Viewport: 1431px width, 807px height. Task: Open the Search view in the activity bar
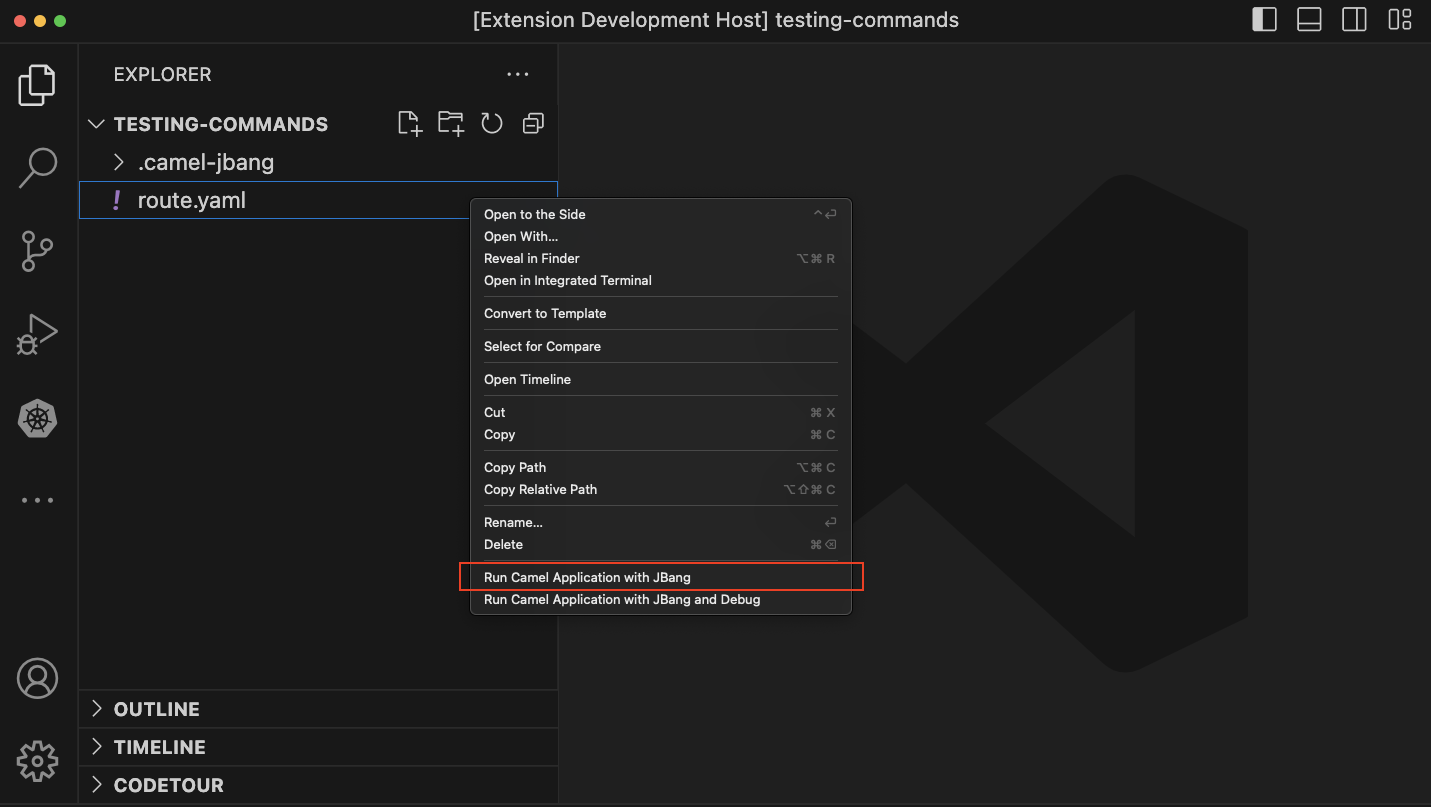click(x=37, y=168)
